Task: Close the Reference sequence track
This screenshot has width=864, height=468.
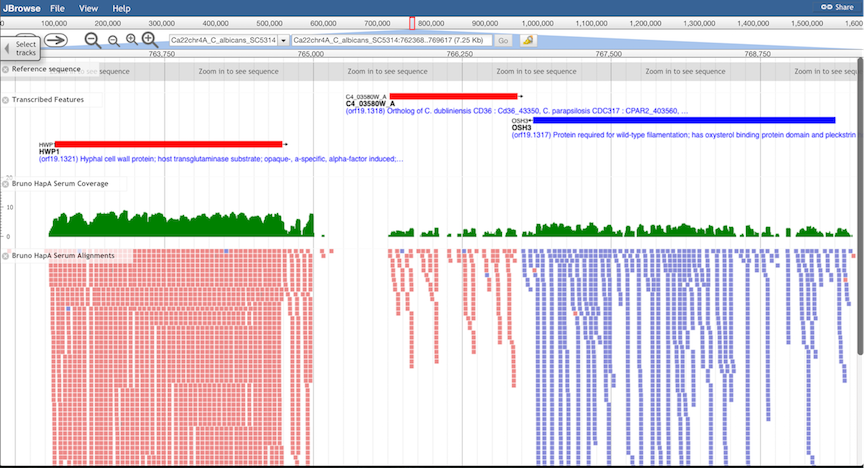Action: tap(5, 69)
